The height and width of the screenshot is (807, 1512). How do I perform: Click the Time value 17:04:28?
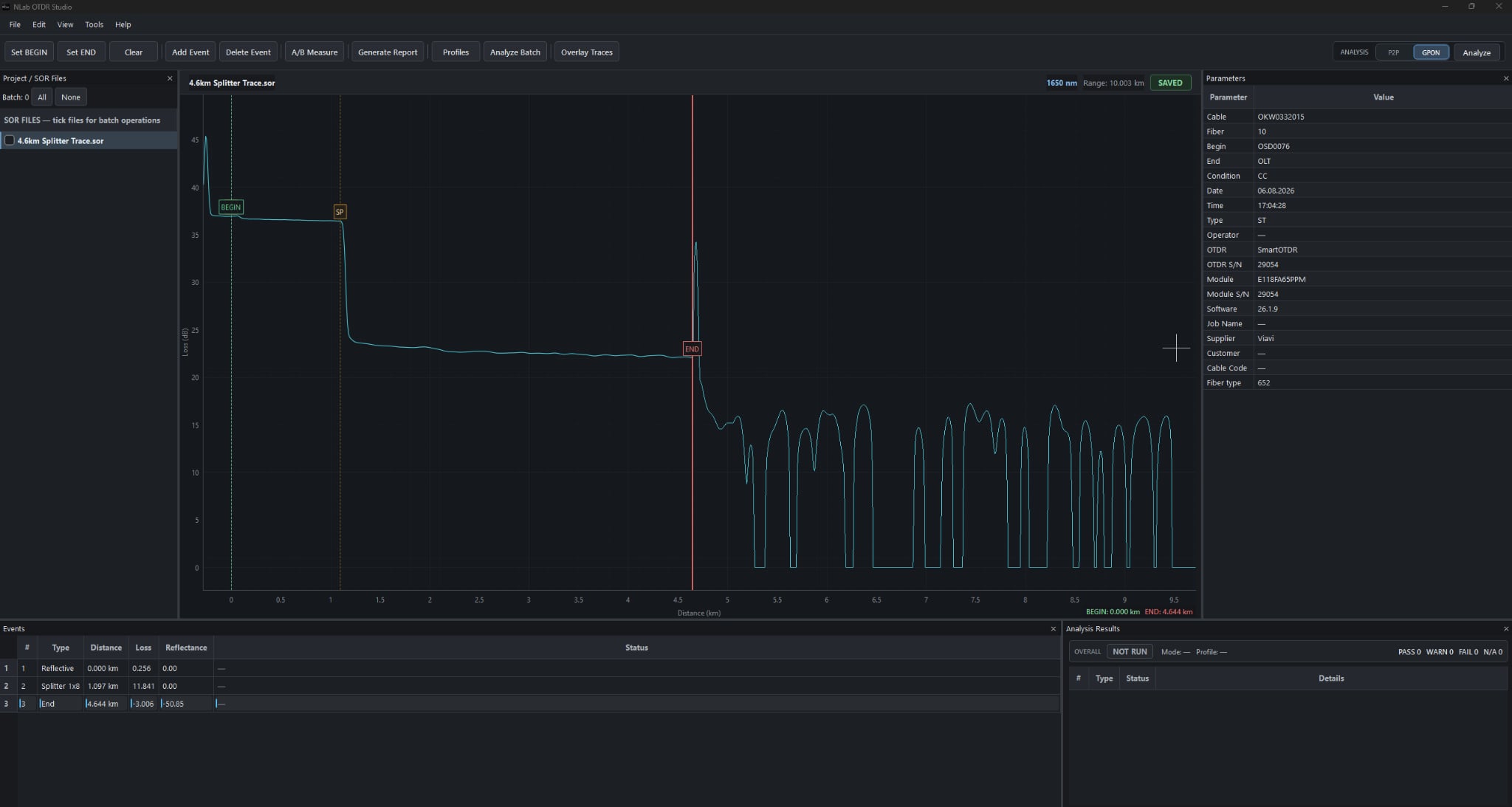click(1271, 205)
